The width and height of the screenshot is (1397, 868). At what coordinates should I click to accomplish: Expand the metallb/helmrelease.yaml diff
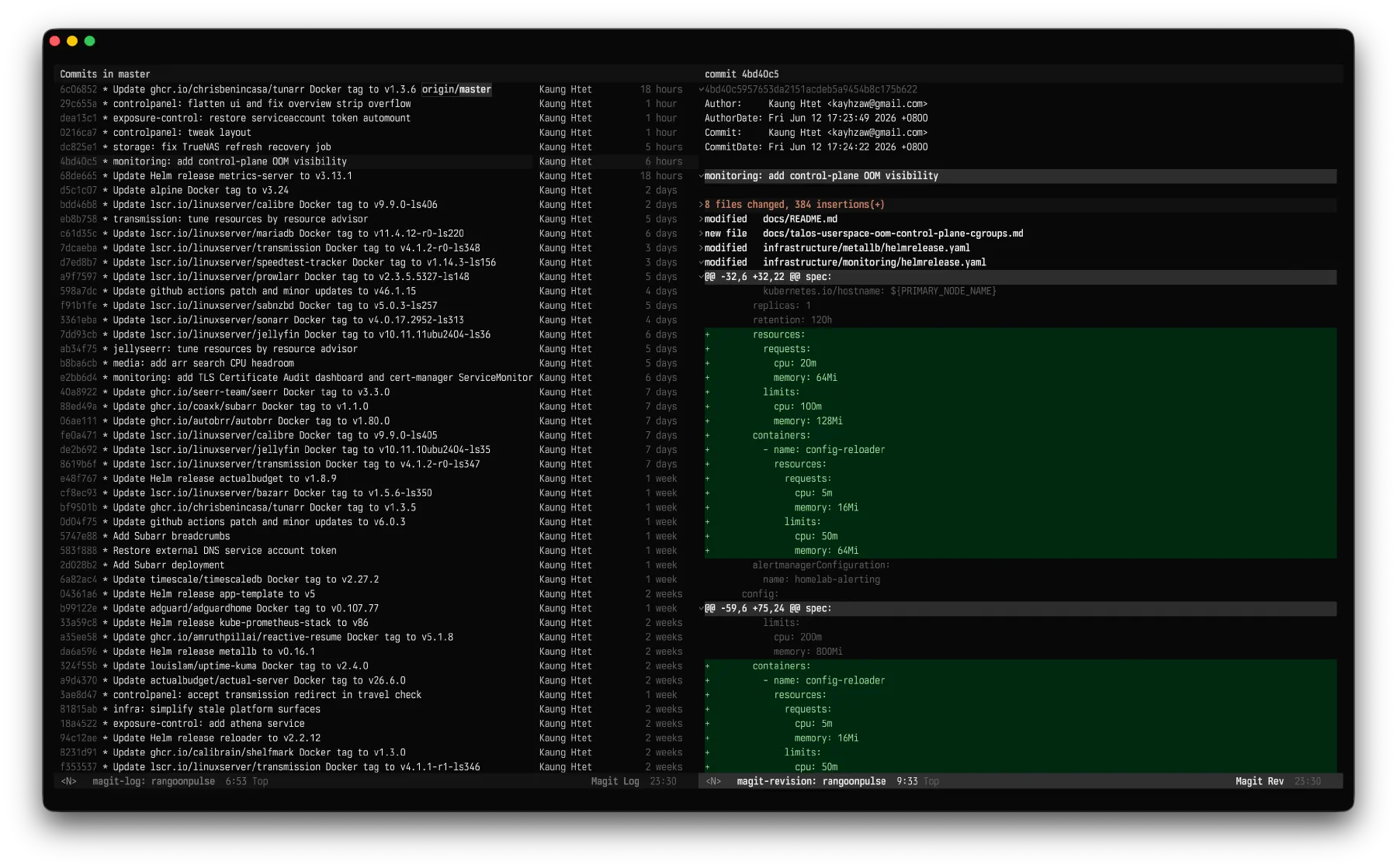click(x=701, y=248)
